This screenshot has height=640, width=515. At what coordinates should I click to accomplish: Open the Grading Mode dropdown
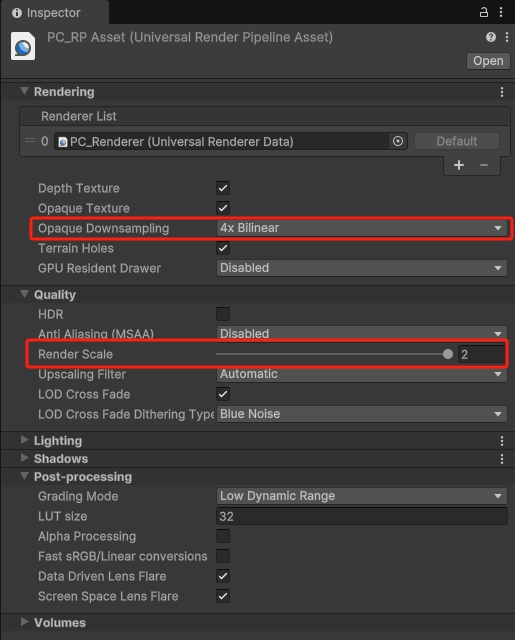(x=362, y=496)
